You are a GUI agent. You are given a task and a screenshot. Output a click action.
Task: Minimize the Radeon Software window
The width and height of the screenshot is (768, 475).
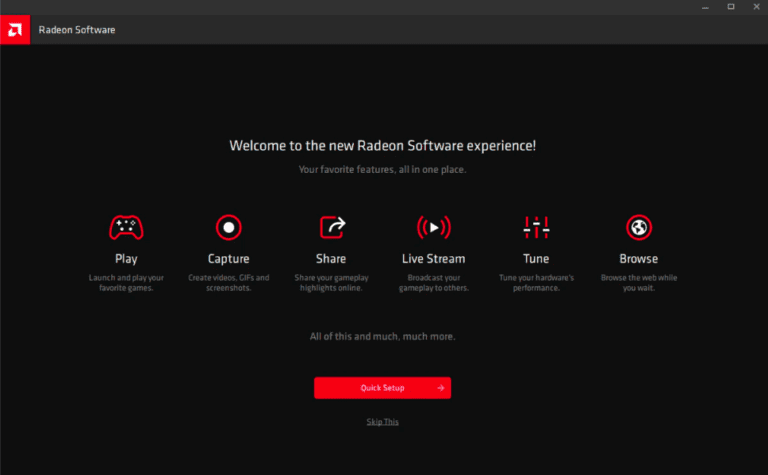(x=704, y=6)
